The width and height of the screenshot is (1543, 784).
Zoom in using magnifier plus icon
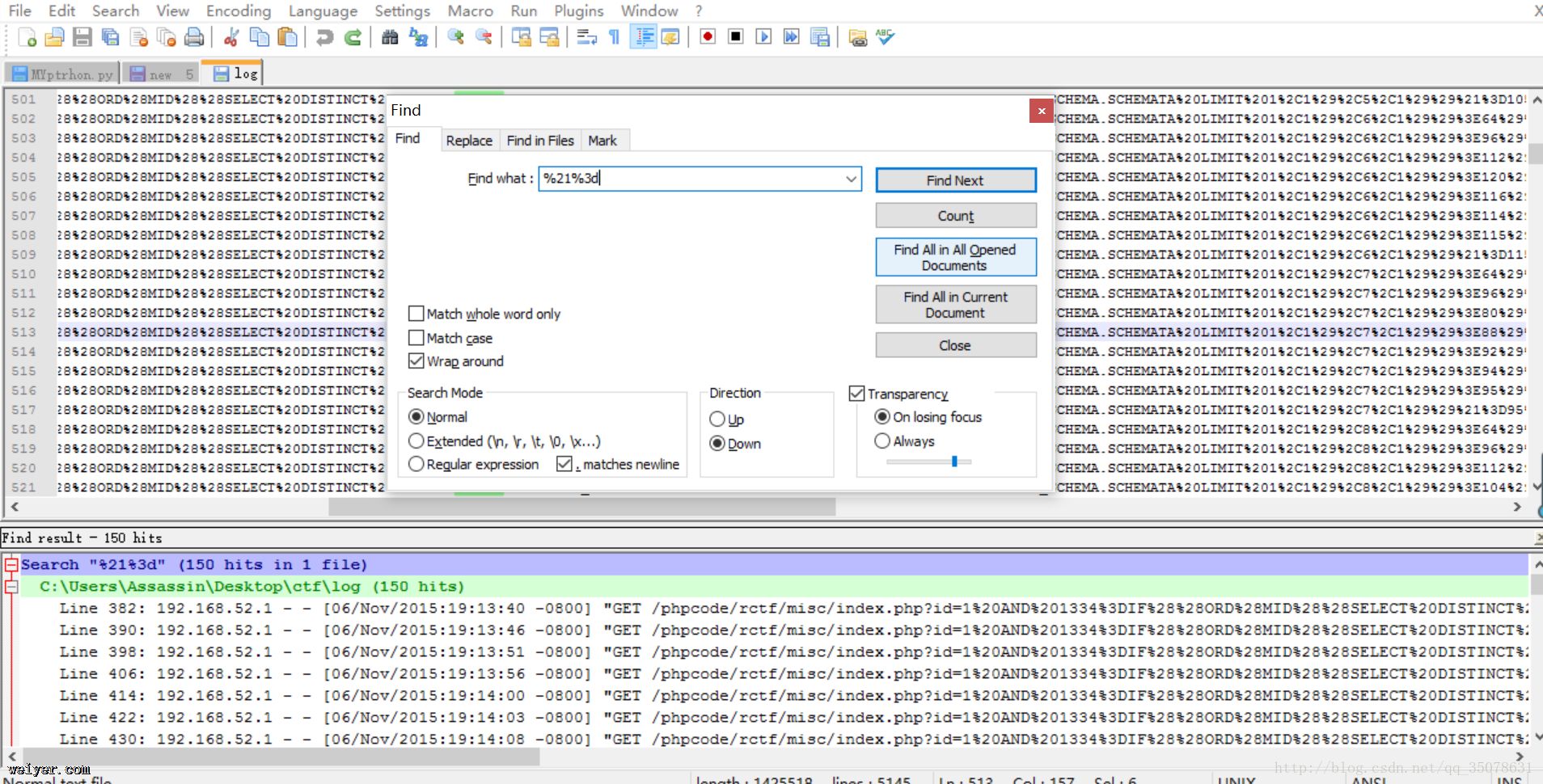click(x=455, y=37)
